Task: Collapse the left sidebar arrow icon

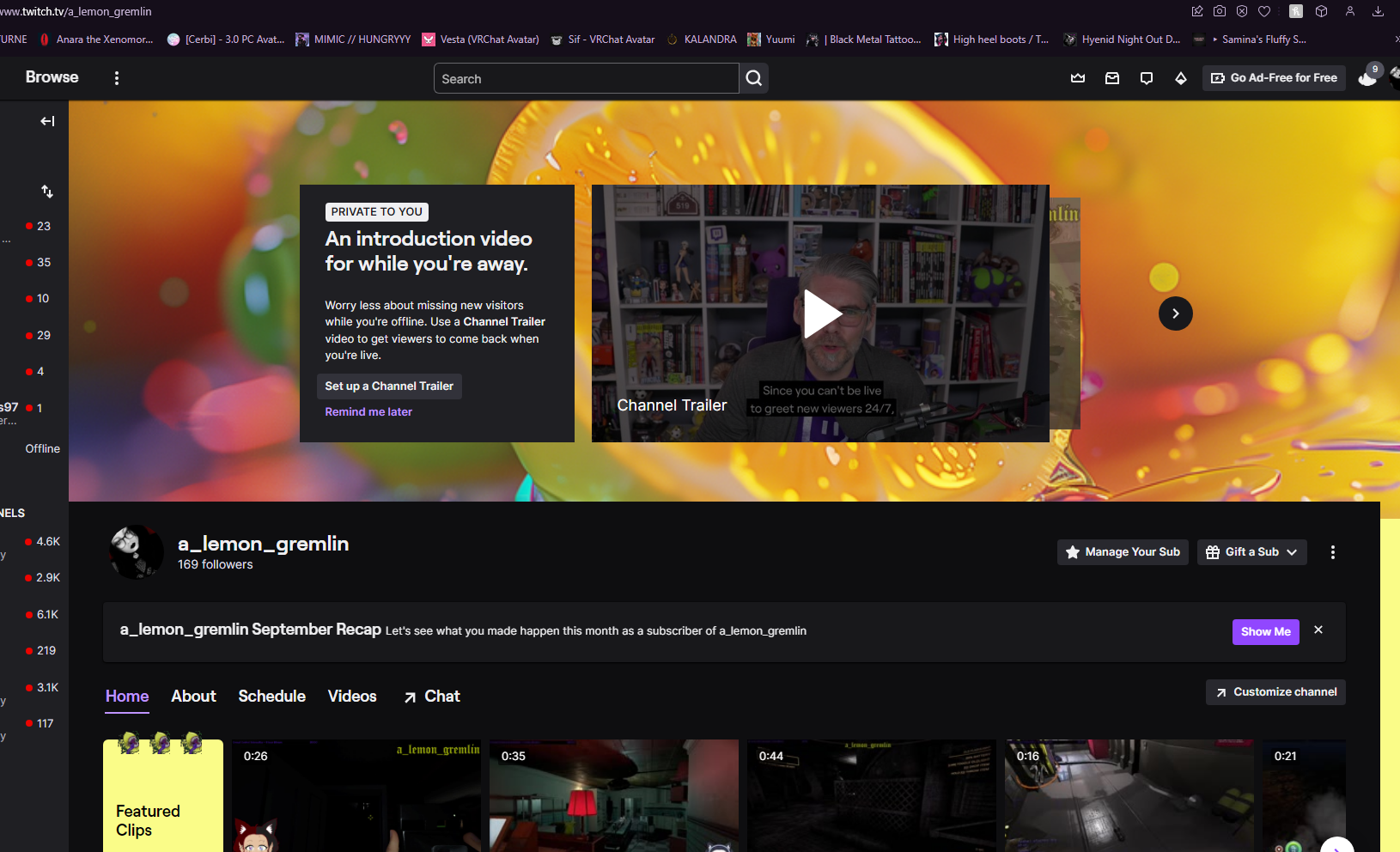Action: click(47, 121)
